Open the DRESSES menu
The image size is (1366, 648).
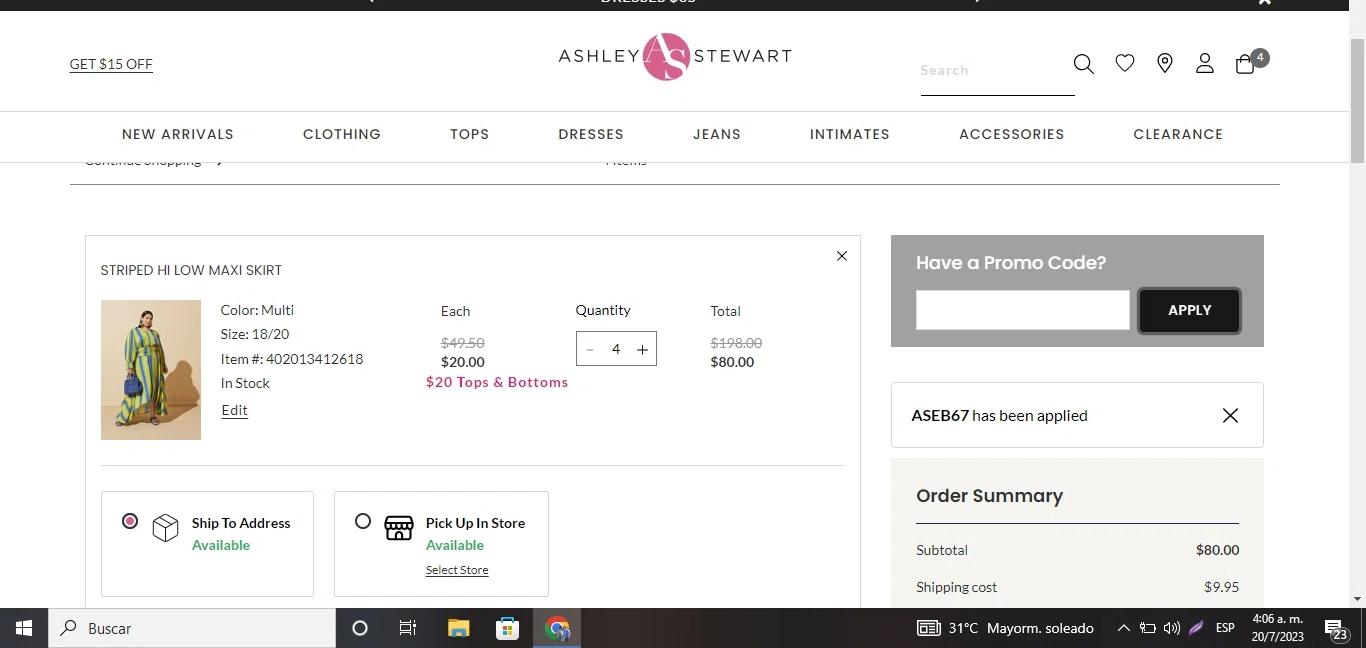coord(591,134)
